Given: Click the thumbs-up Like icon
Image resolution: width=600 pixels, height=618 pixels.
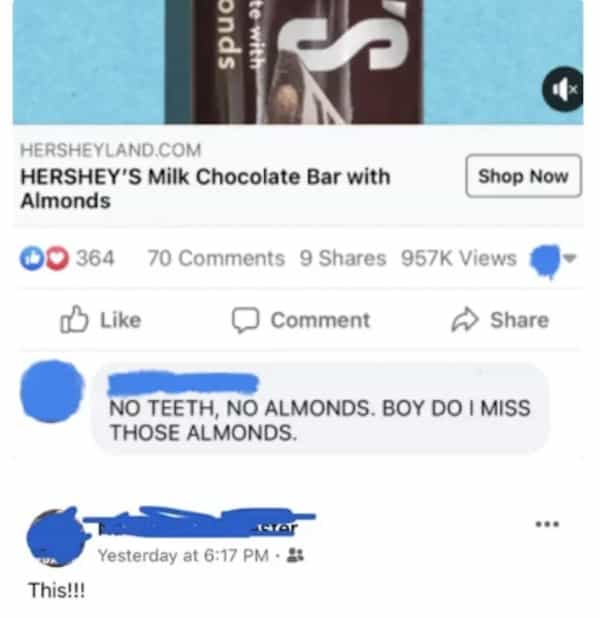Looking at the screenshot, I should pos(74,319).
